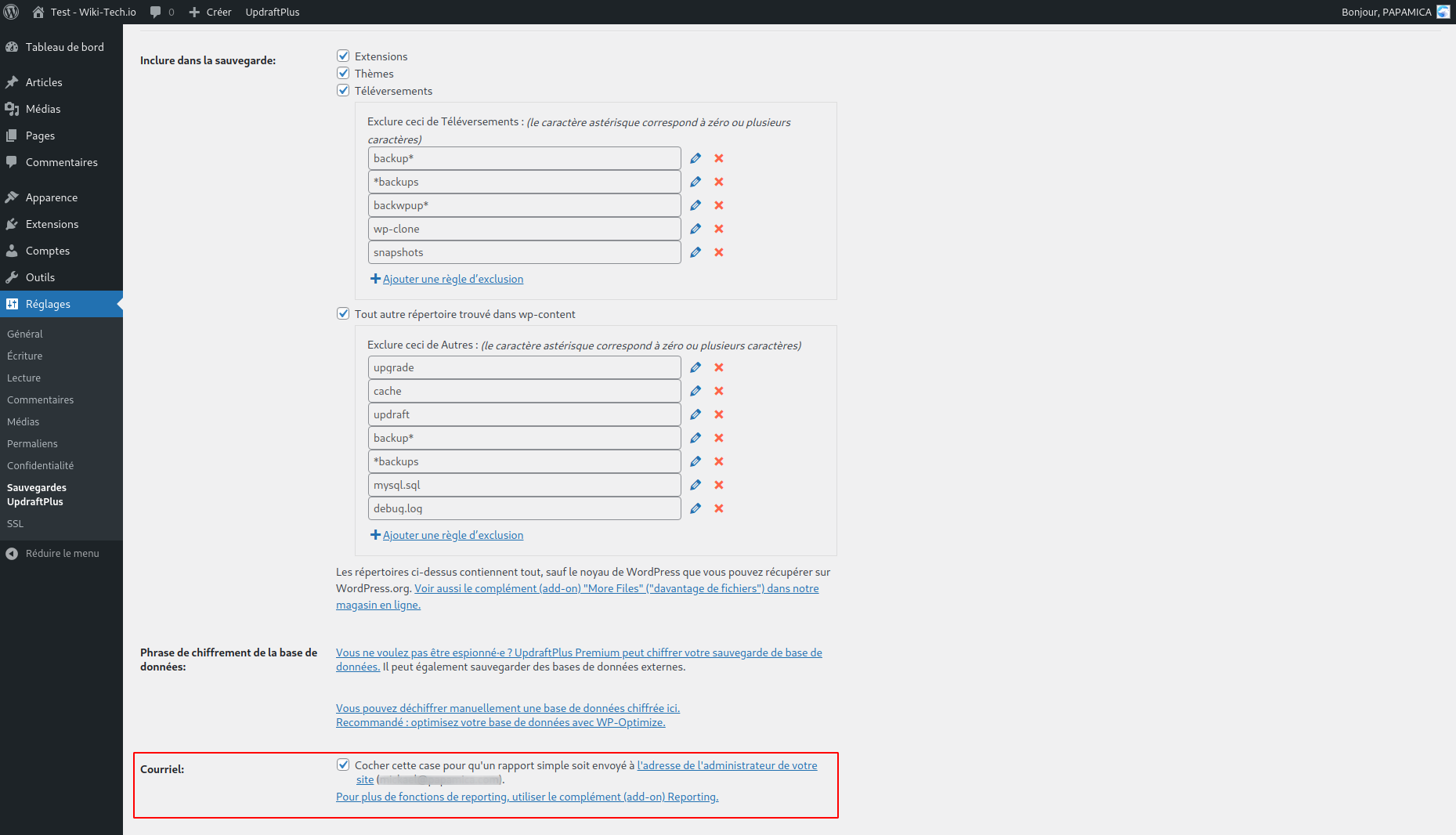Click the WordPress logo icon
The height and width of the screenshot is (835, 1456).
click(x=12, y=12)
